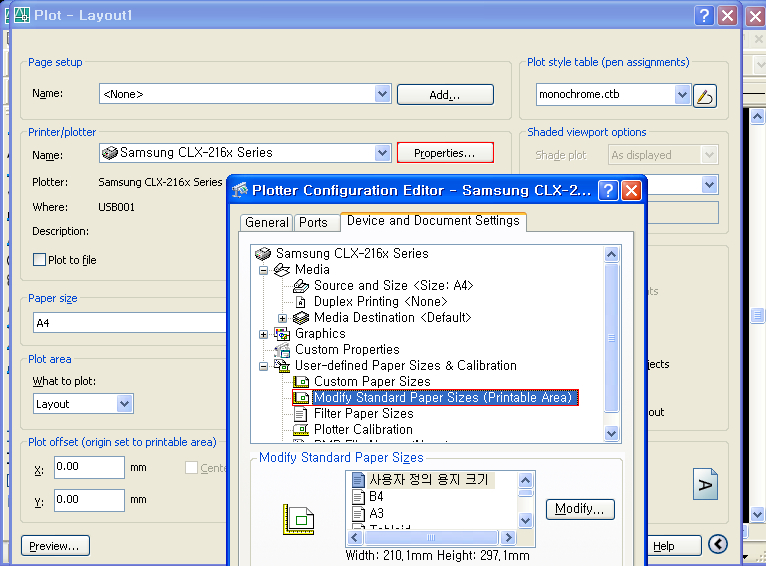Click the Samsung CLX-216x Series printer tree icon
This screenshot has width=766, height=566.
click(263, 253)
